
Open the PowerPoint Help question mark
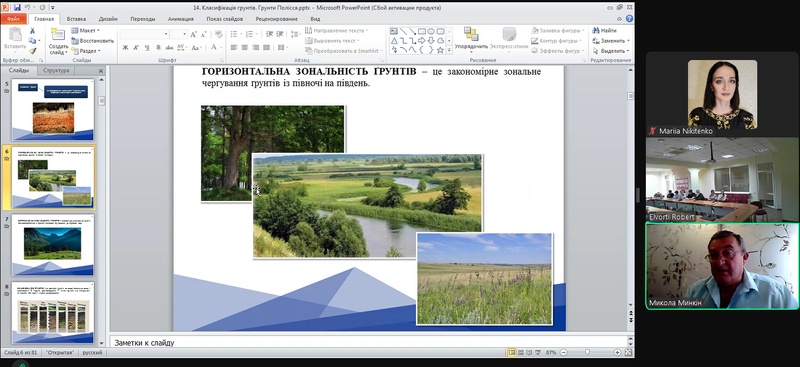click(629, 19)
